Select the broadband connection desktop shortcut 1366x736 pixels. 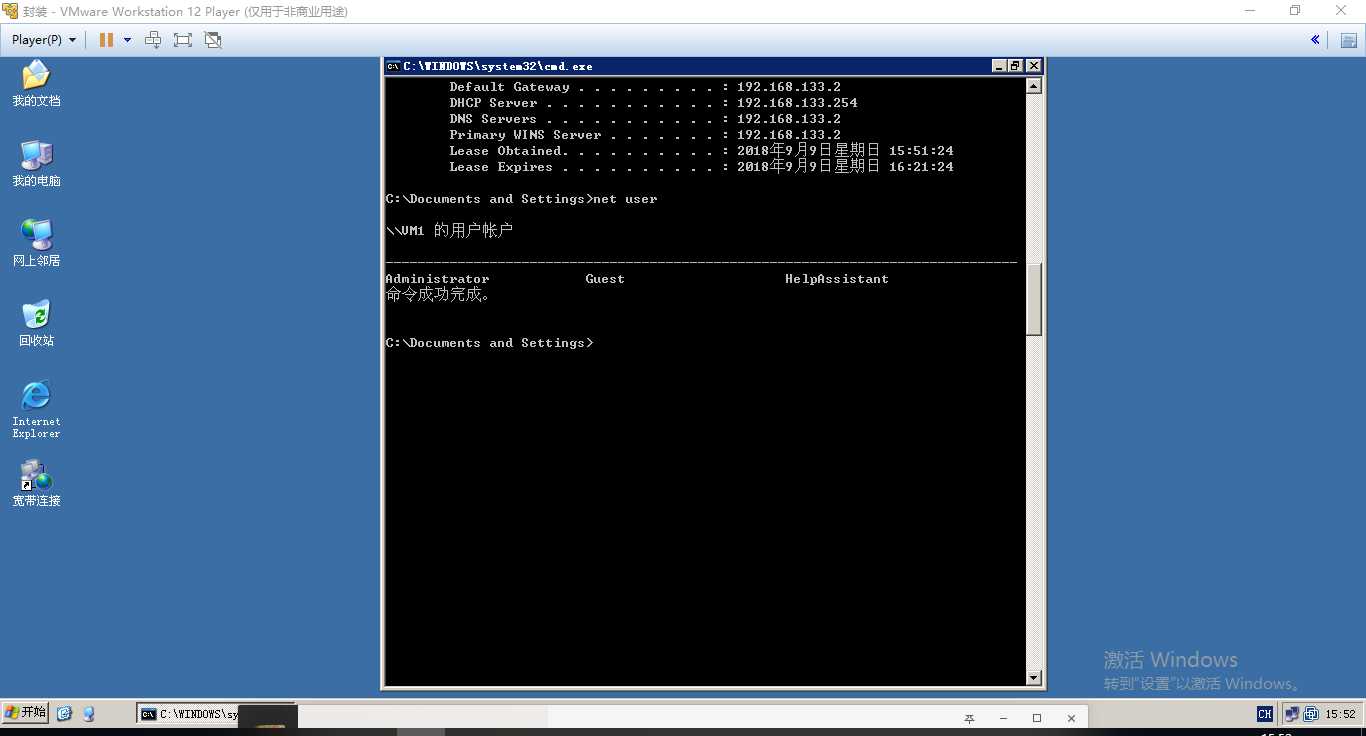[x=36, y=483]
